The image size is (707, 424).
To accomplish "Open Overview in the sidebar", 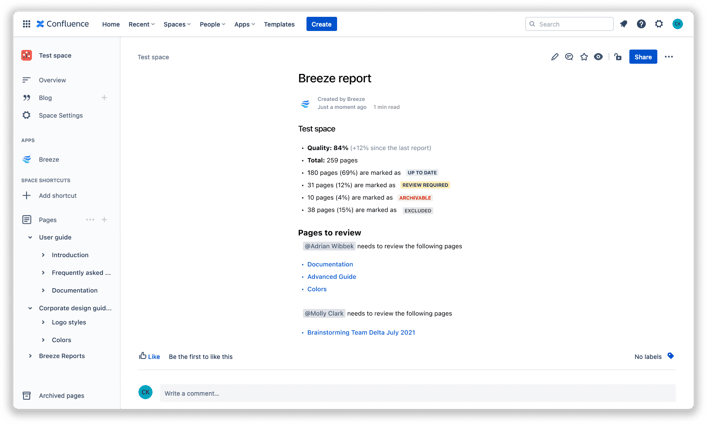I will click(52, 80).
